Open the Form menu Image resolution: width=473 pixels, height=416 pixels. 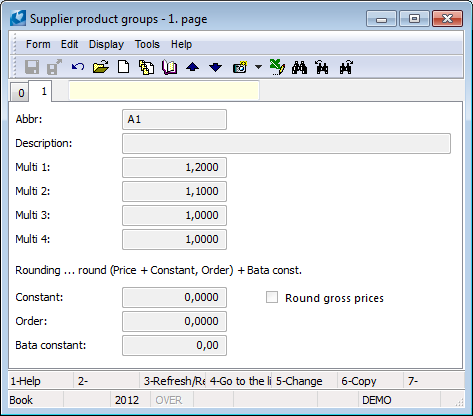(x=38, y=44)
